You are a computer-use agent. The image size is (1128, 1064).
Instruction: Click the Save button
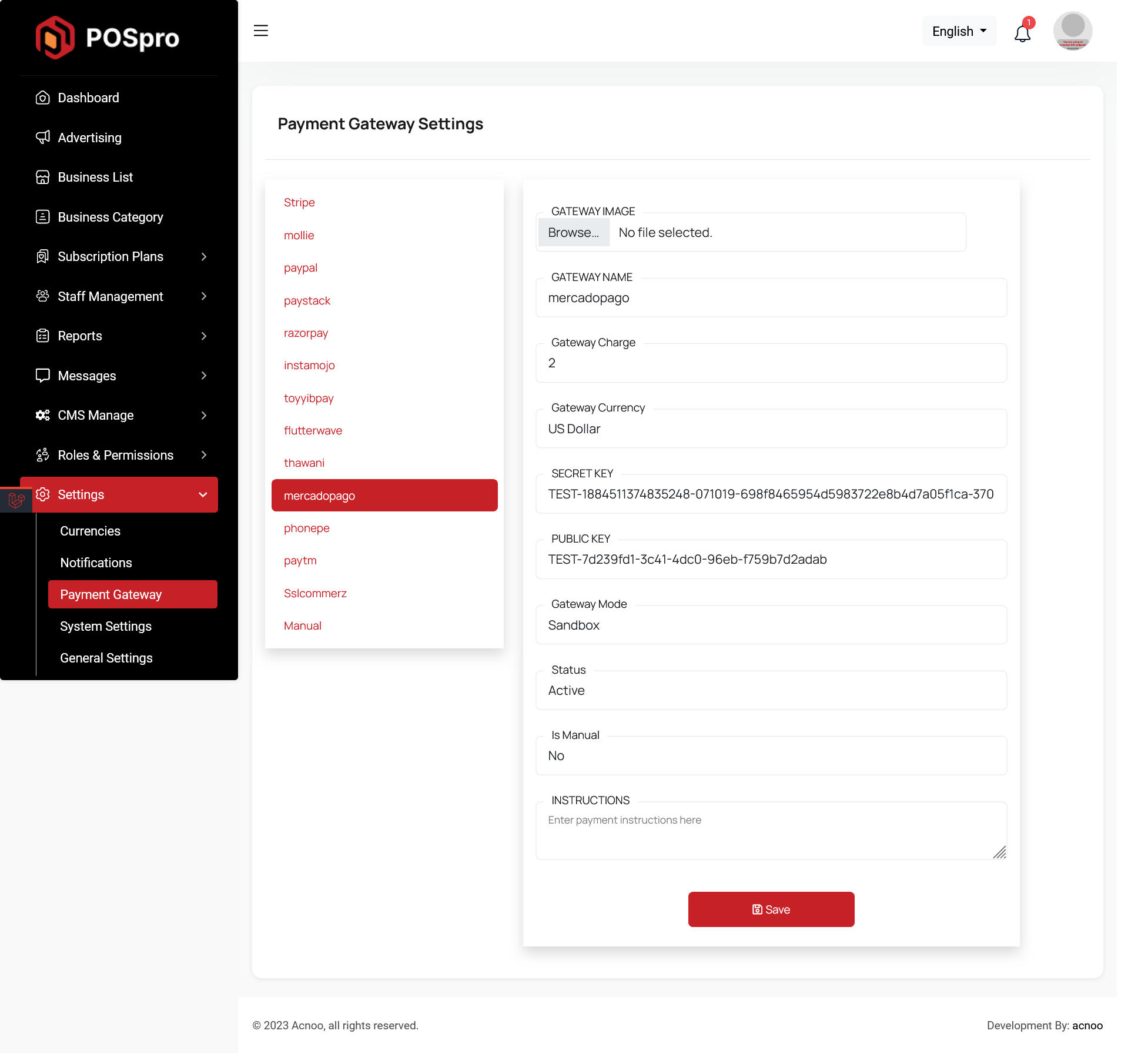pos(771,909)
